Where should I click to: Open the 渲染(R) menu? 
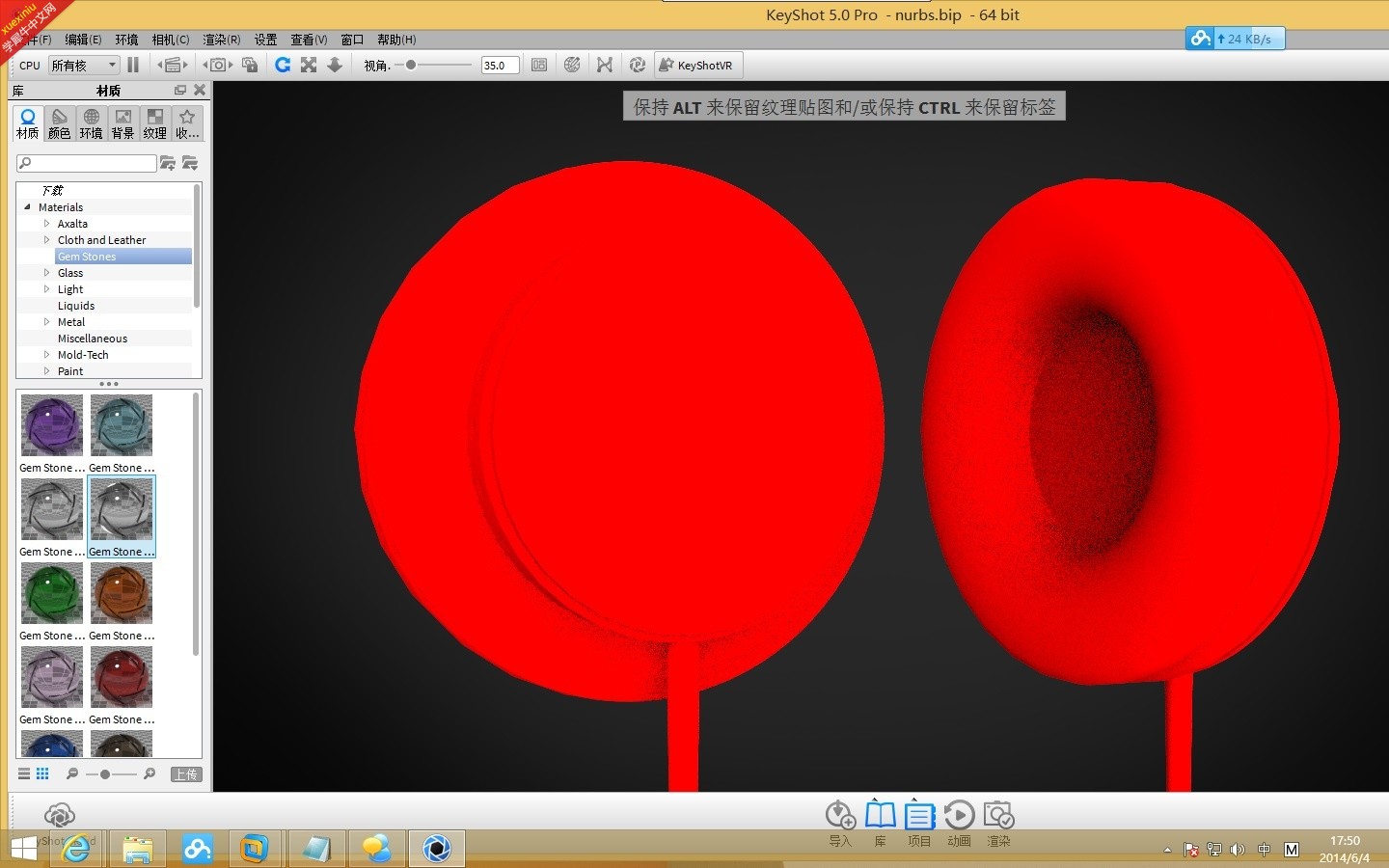(x=222, y=40)
